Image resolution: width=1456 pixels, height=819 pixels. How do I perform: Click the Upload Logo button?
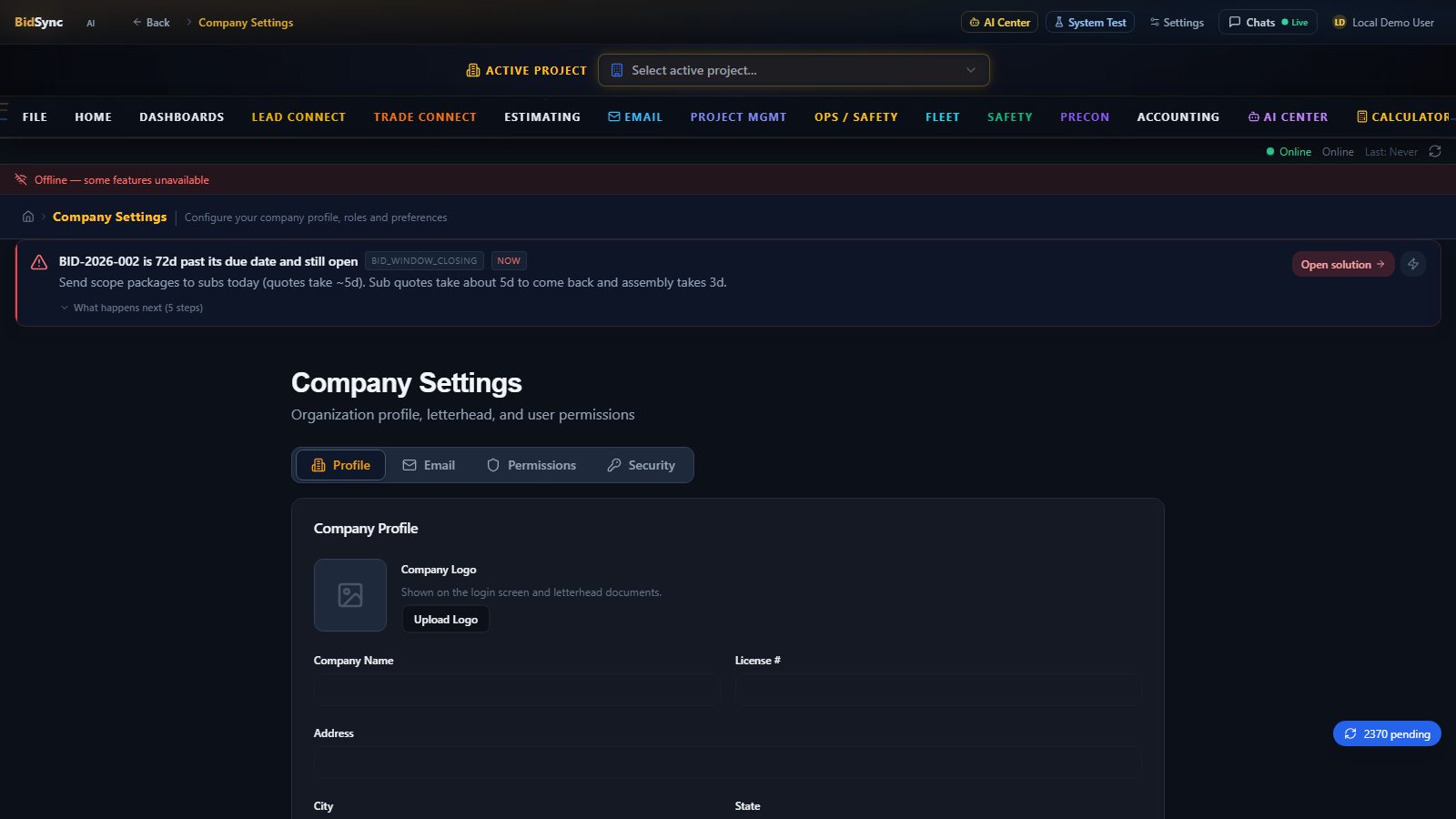point(446,619)
